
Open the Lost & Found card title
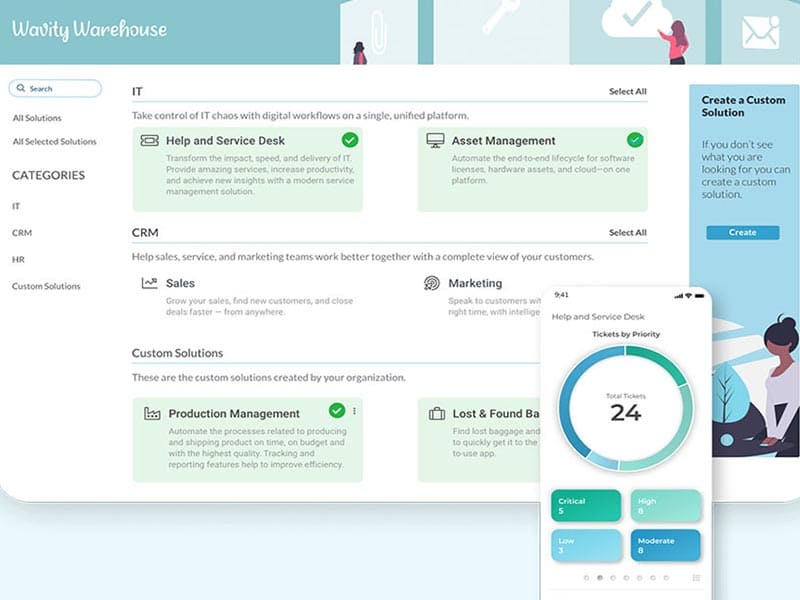(496, 413)
